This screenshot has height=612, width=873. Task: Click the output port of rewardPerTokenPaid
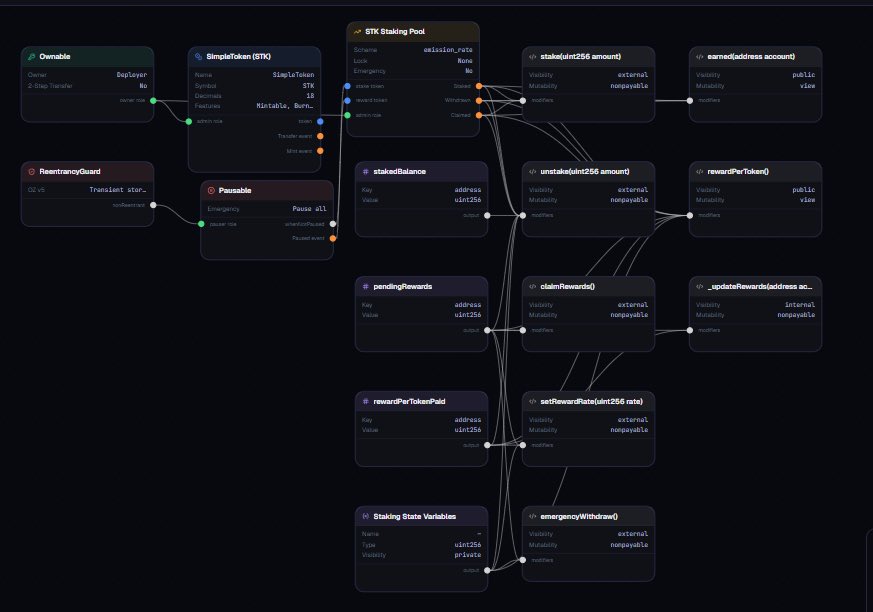pos(487,445)
